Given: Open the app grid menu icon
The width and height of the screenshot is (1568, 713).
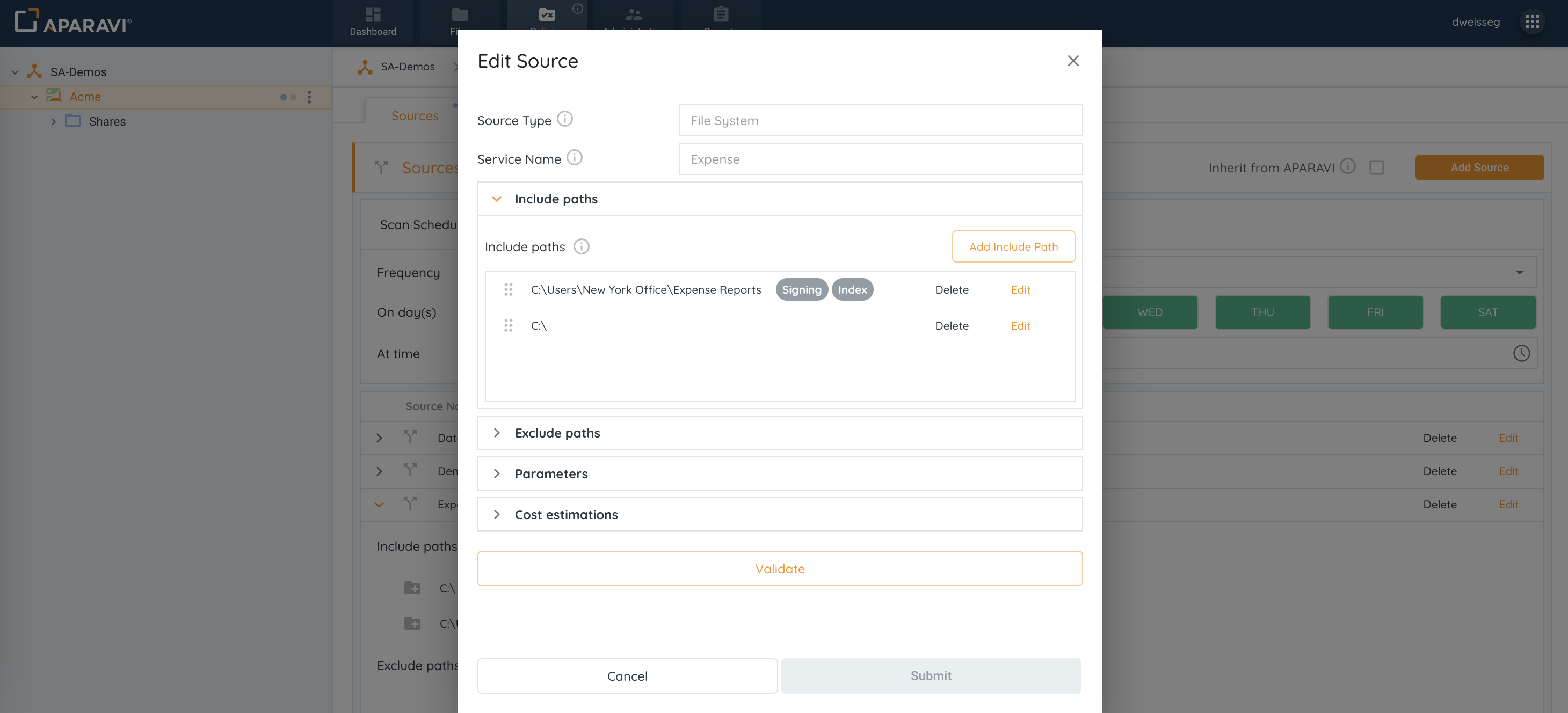Looking at the screenshot, I should [x=1531, y=22].
